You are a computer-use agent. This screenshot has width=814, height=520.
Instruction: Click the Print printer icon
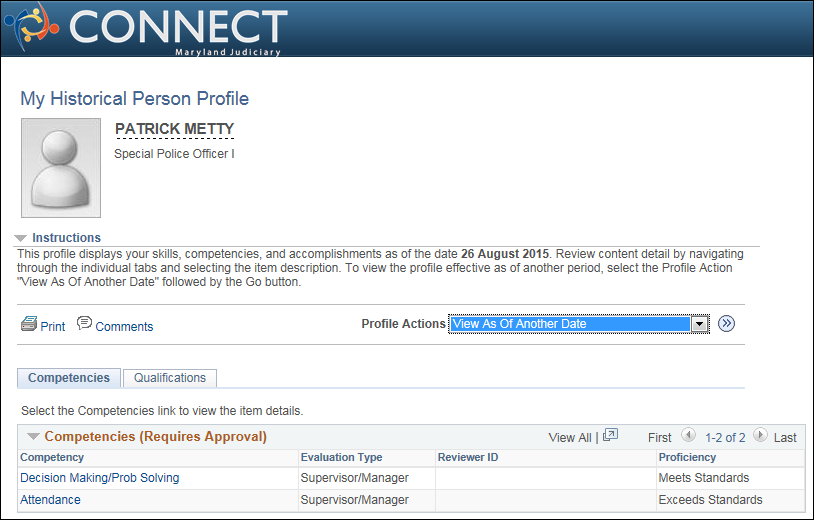29,324
